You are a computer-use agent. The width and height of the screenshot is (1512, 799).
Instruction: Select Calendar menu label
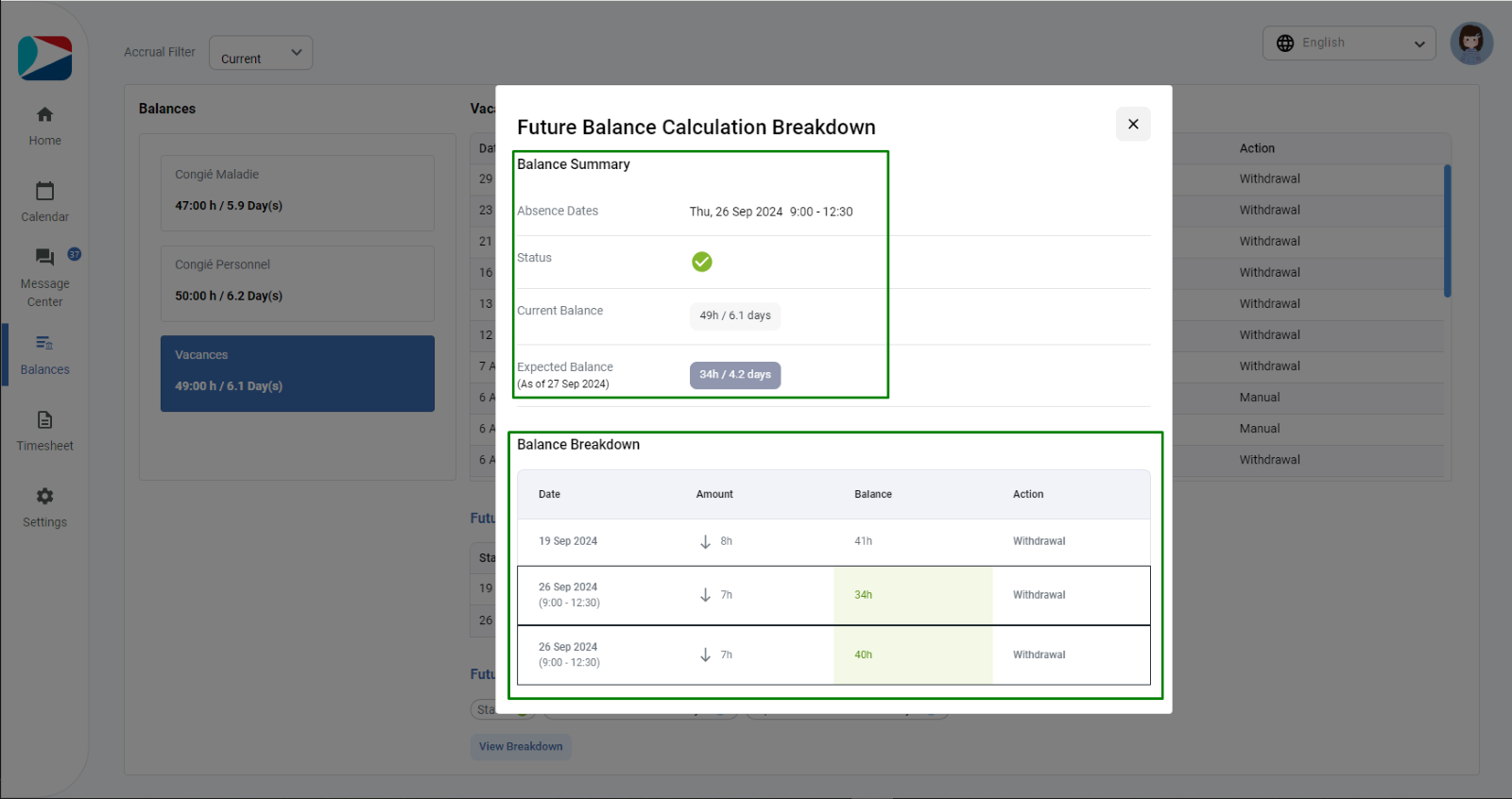pyautogui.click(x=44, y=217)
